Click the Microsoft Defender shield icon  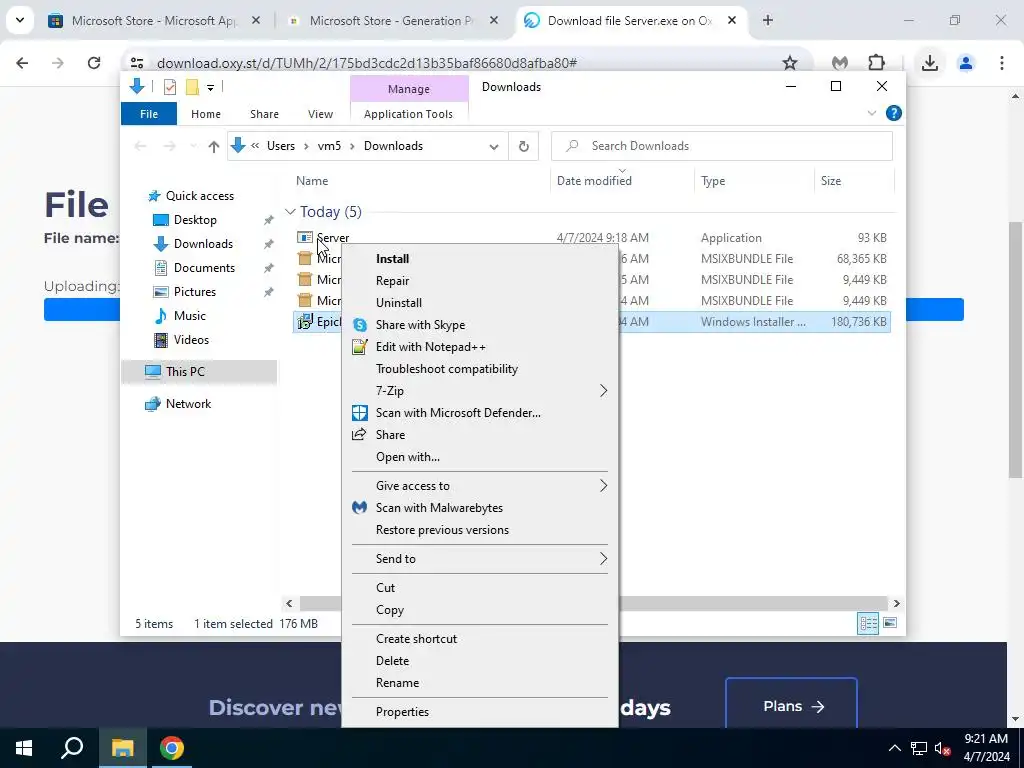tap(360, 413)
